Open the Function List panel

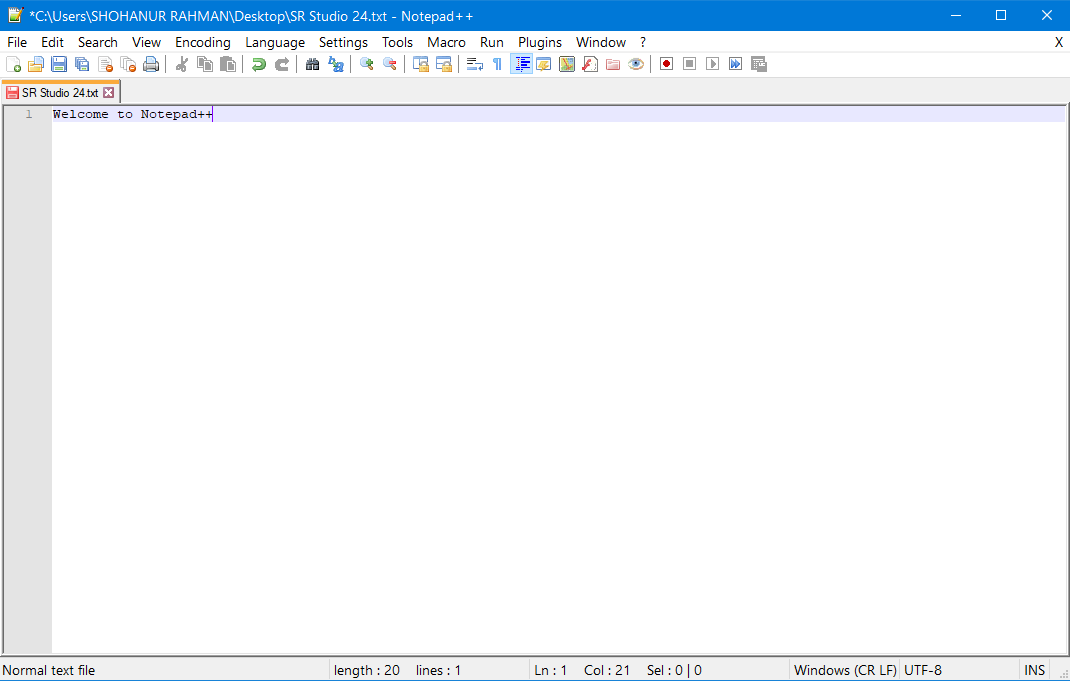[590, 64]
